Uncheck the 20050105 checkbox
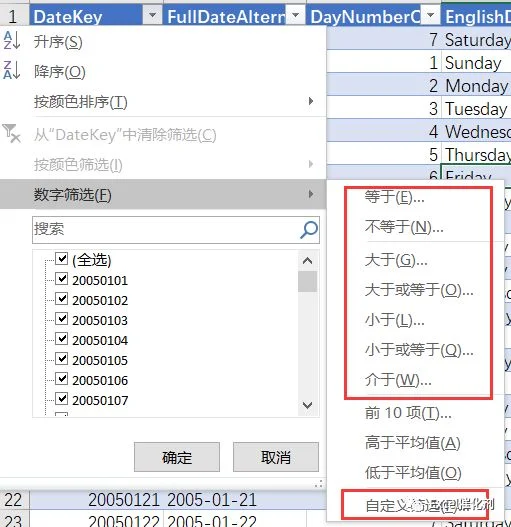The width and height of the screenshot is (511, 527). (62, 359)
